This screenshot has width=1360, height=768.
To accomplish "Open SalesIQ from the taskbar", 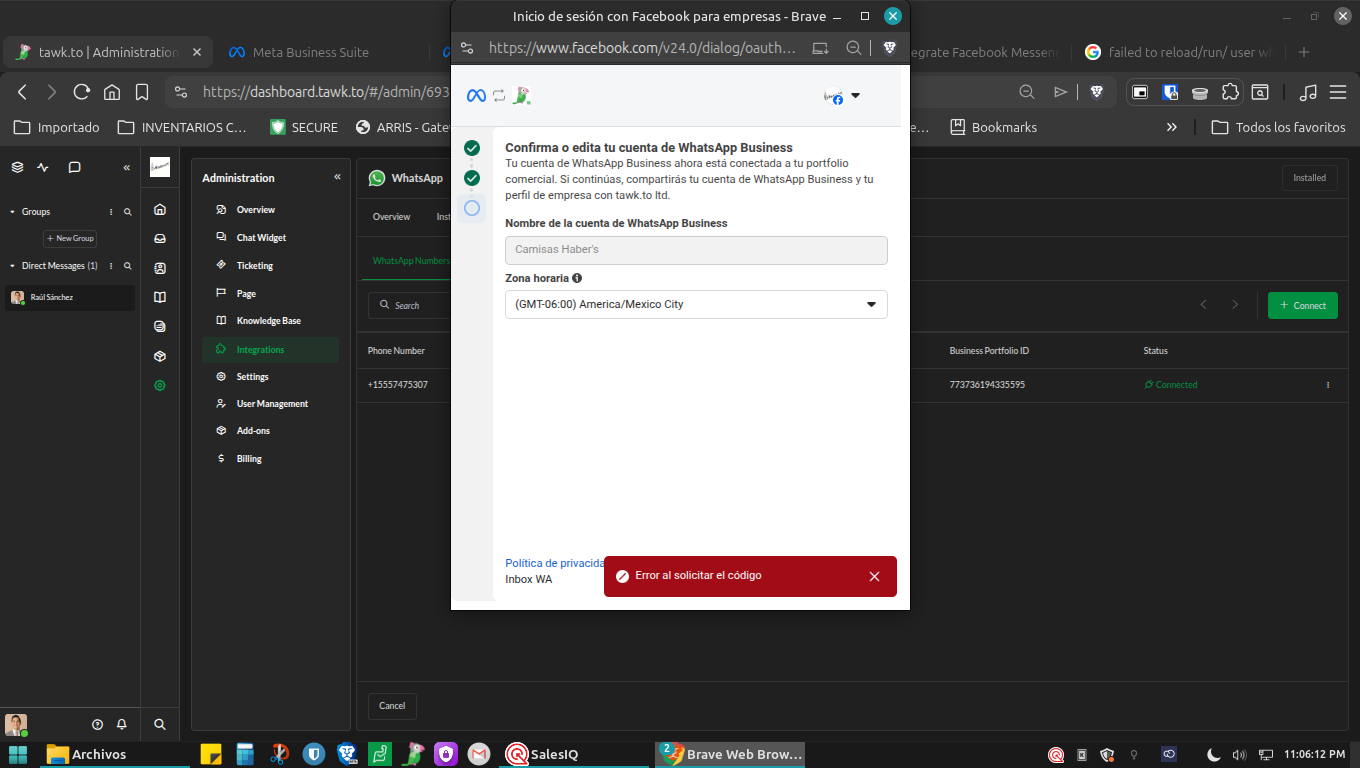I will pos(543,754).
